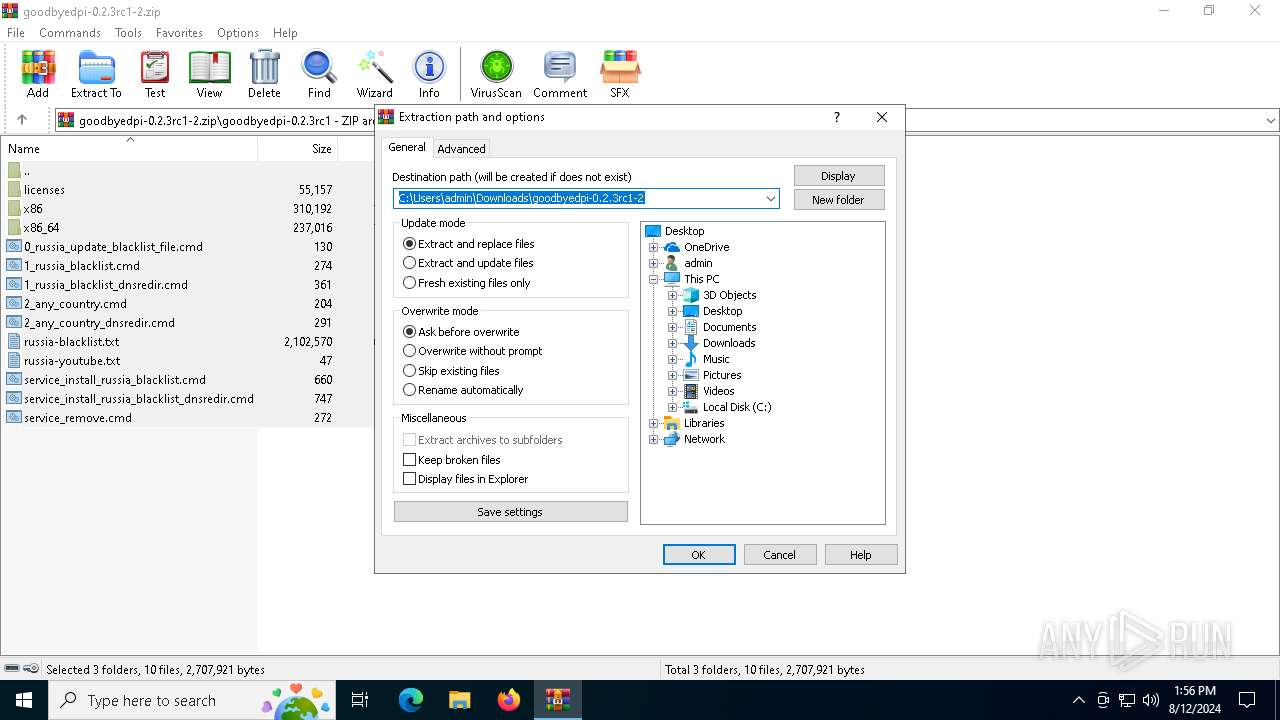Click the Cancel button
Screen dimensions: 1280x720
(x=779, y=554)
